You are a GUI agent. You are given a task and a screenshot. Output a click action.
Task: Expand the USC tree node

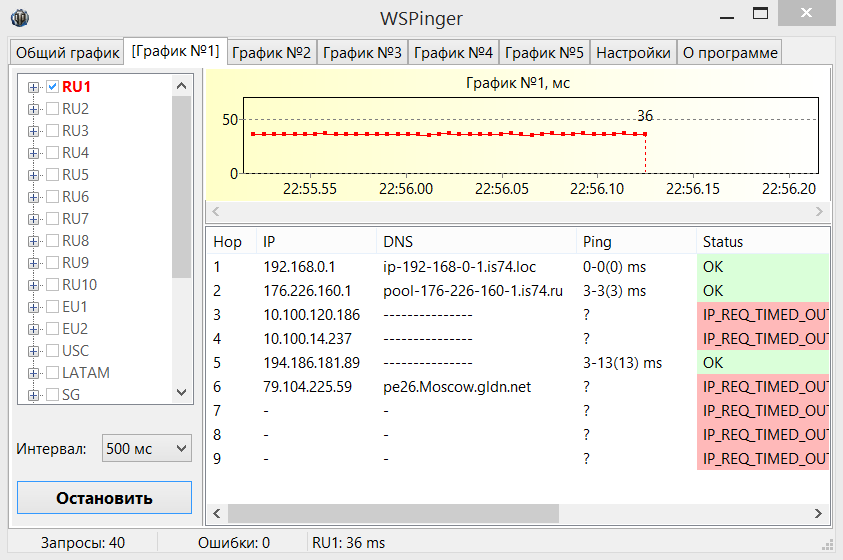coord(34,351)
